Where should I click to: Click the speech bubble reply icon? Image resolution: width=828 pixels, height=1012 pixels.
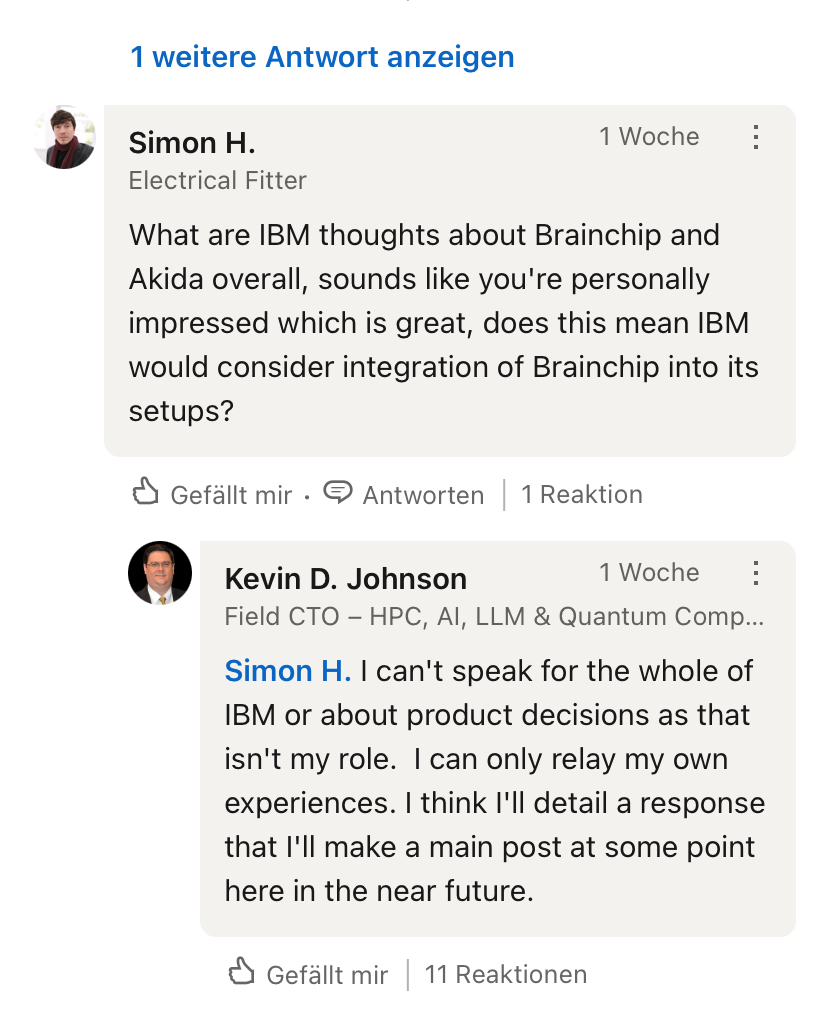(339, 492)
